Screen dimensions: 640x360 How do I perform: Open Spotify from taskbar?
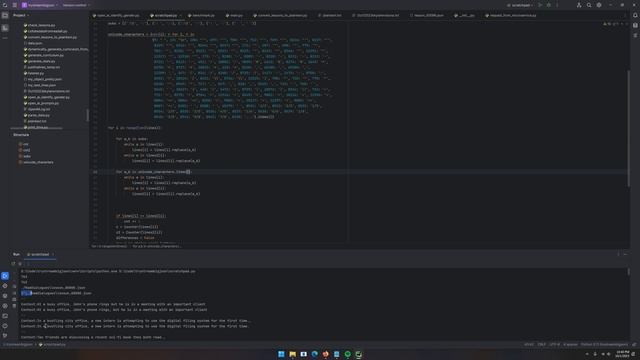tap(347, 354)
